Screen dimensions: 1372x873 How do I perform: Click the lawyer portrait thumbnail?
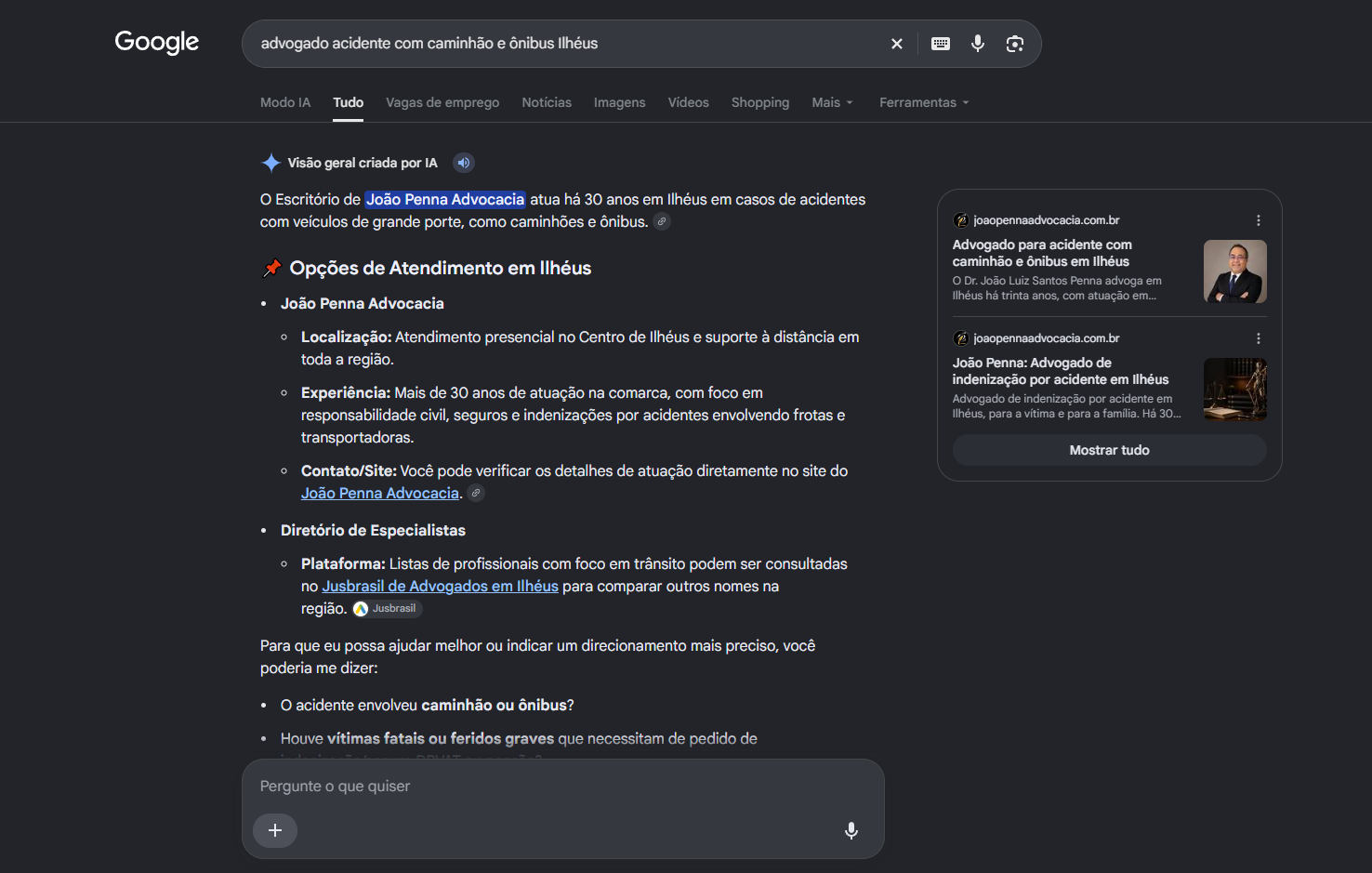coord(1235,271)
